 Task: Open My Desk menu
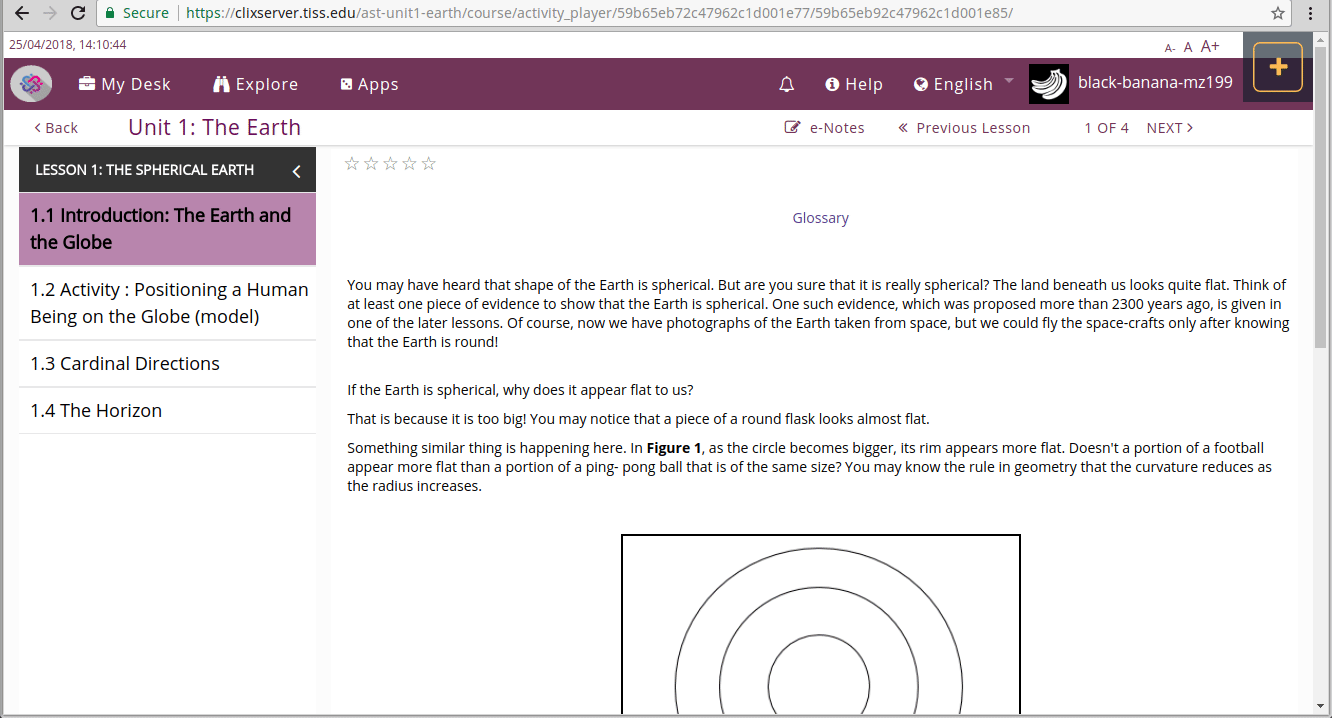(125, 85)
